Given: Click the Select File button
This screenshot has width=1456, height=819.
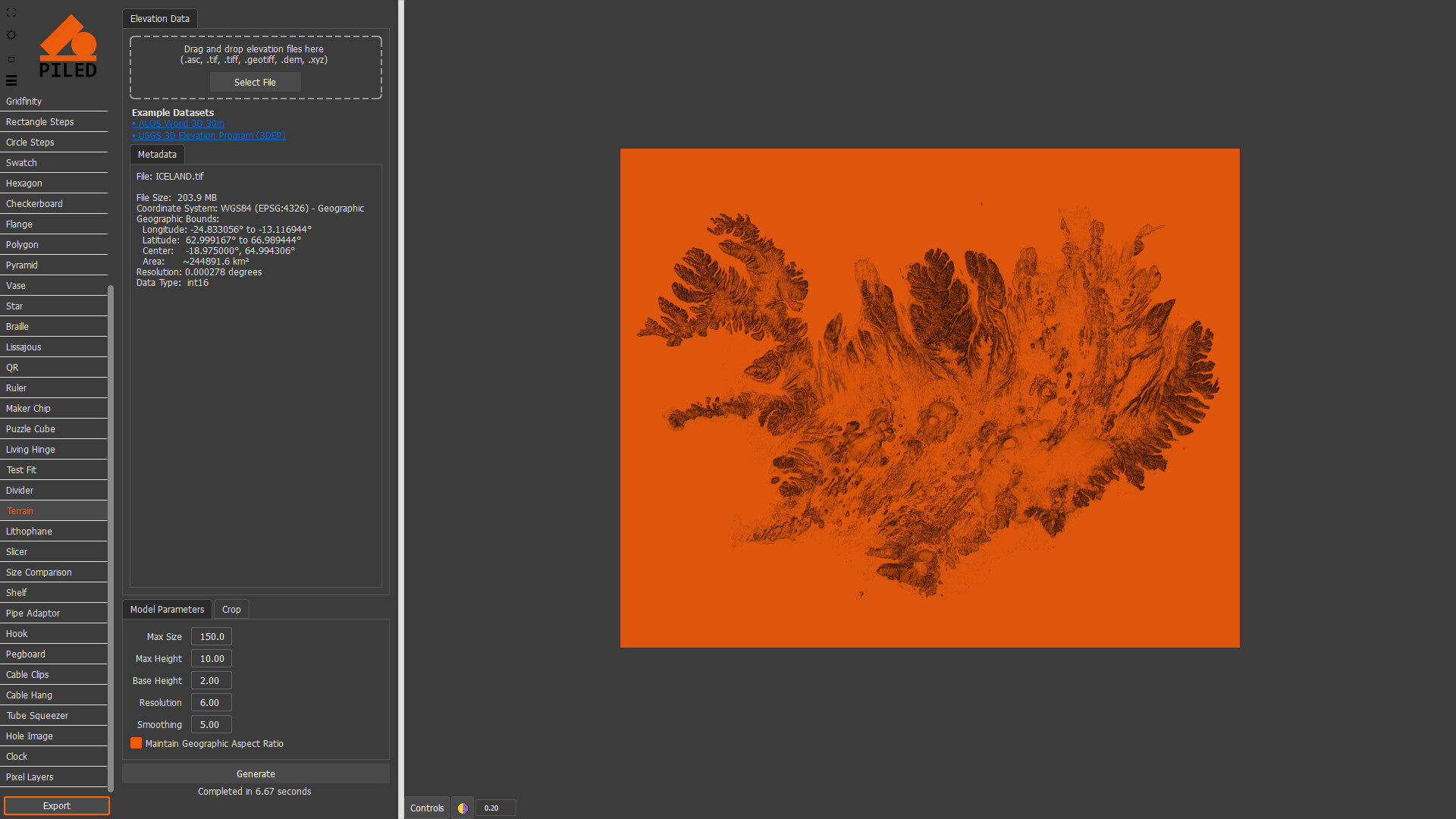Looking at the screenshot, I should click(255, 82).
